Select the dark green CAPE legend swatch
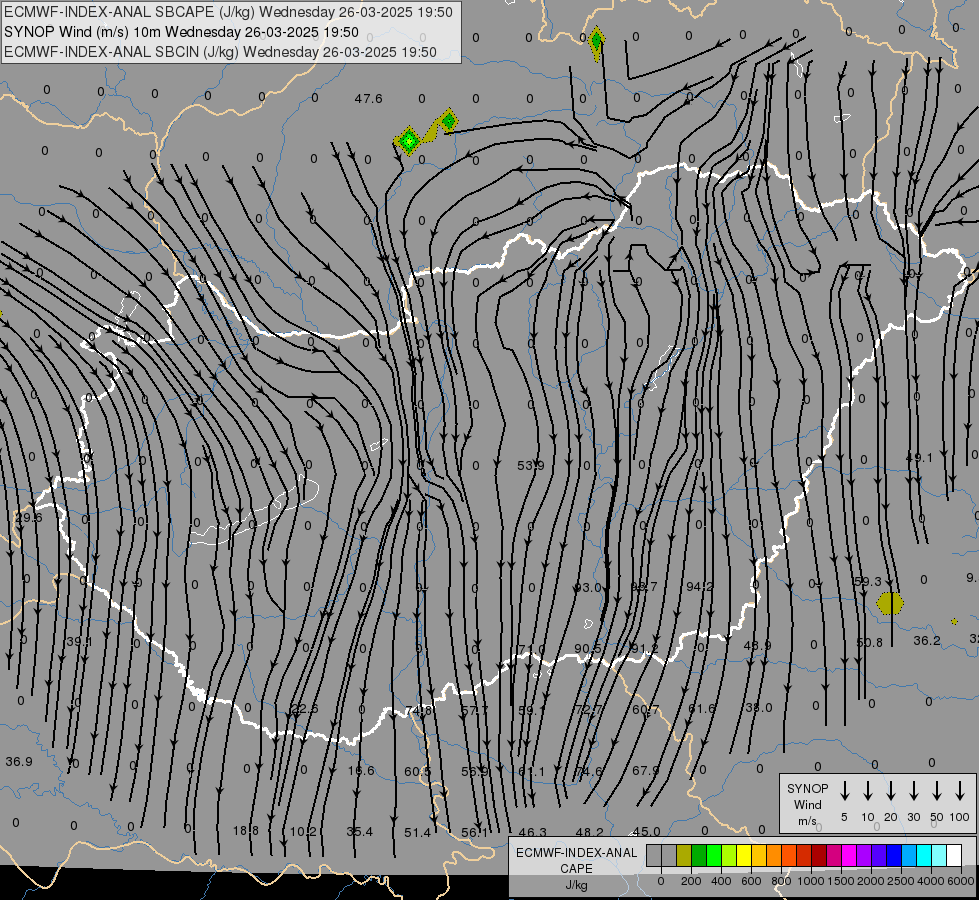The width and height of the screenshot is (979, 900). pyautogui.click(x=699, y=855)
